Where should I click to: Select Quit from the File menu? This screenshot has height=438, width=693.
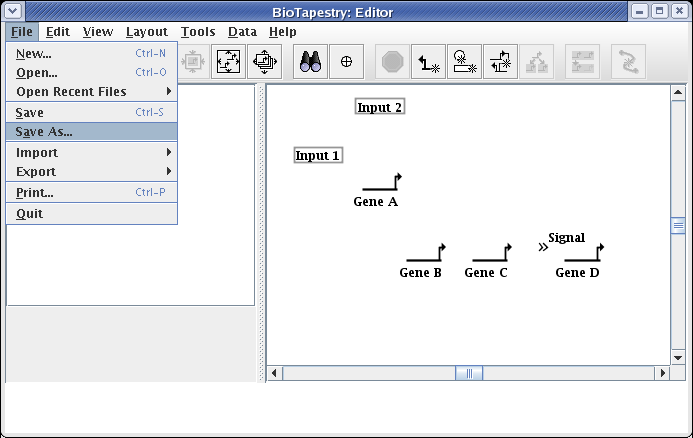(30, 214)
